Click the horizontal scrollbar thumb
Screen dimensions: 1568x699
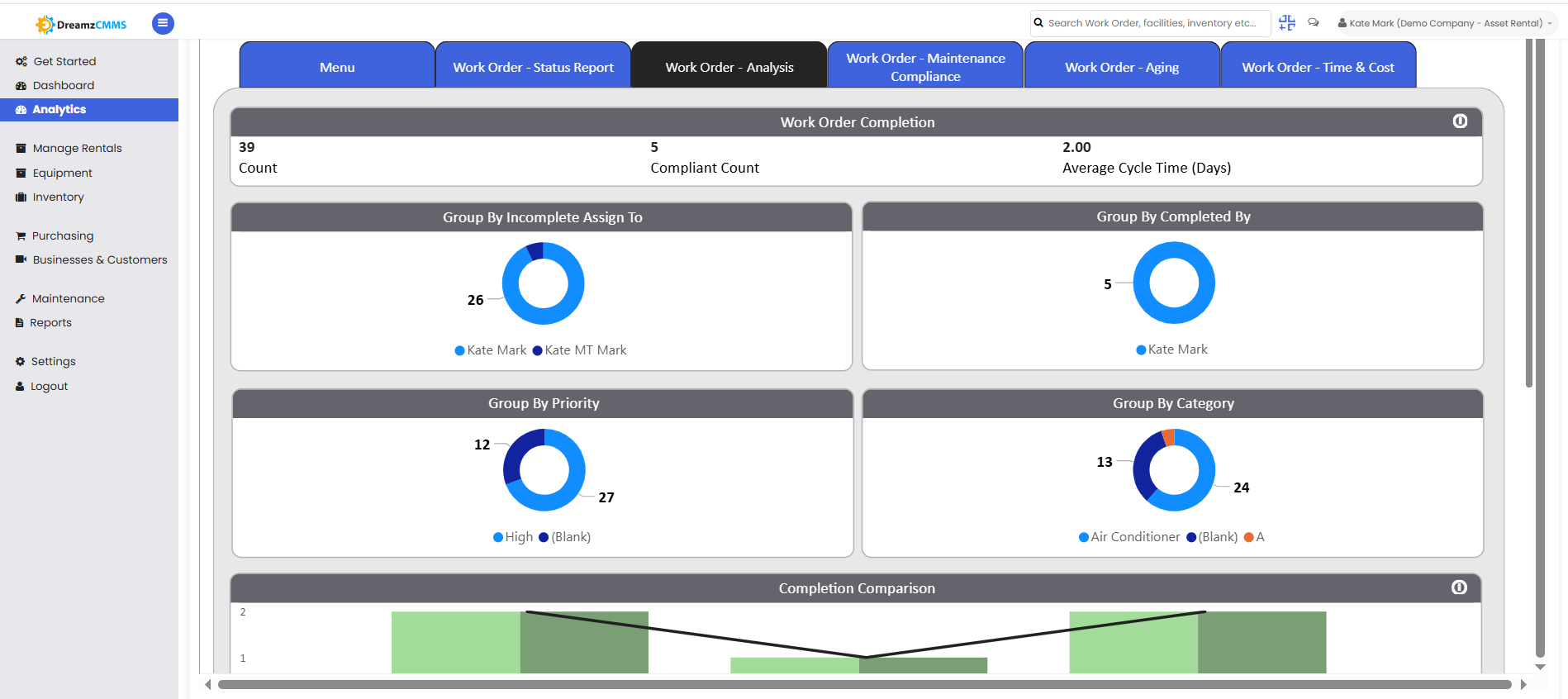pos(864,684)
